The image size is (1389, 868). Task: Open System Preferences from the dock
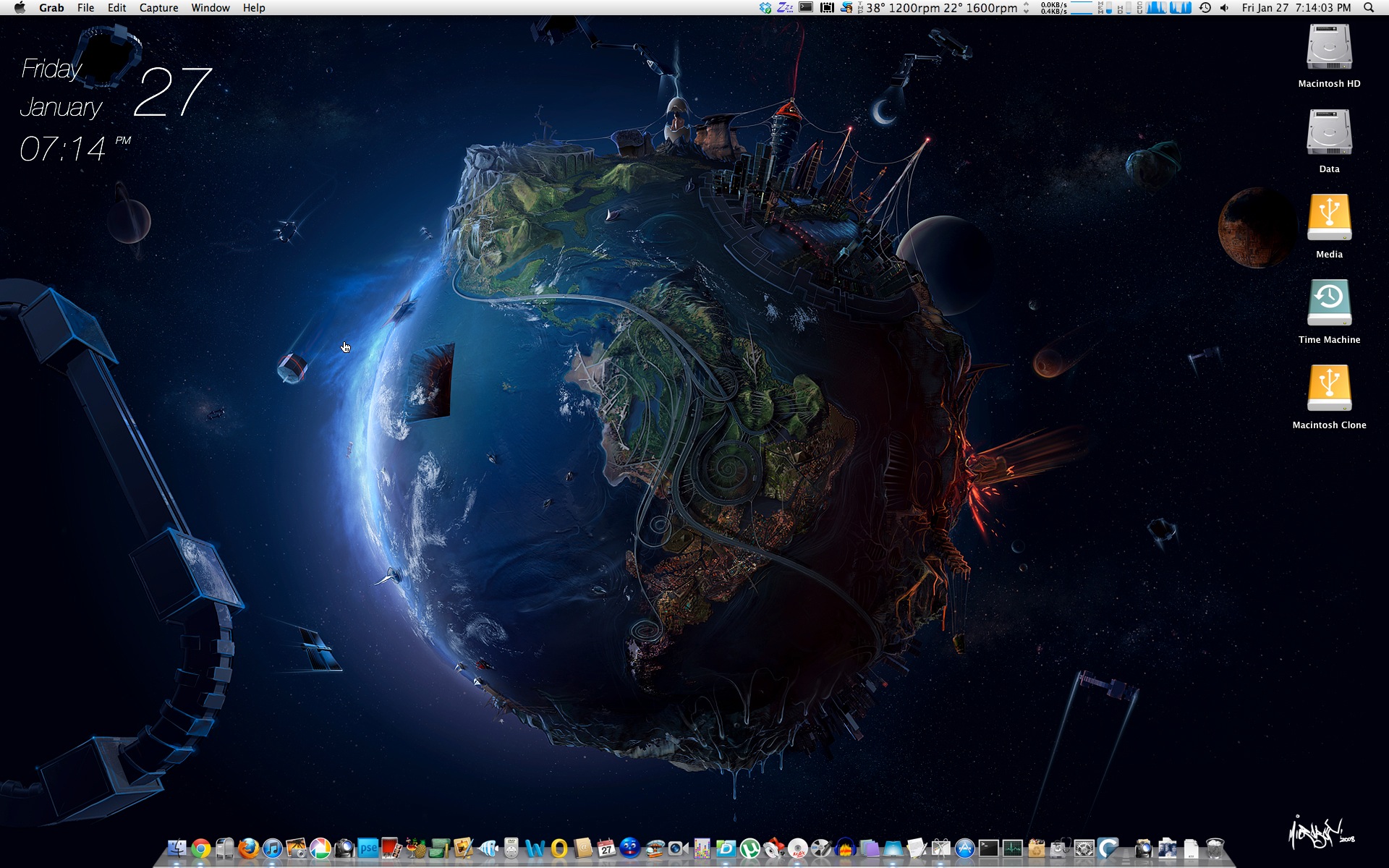pos(1084,848)
